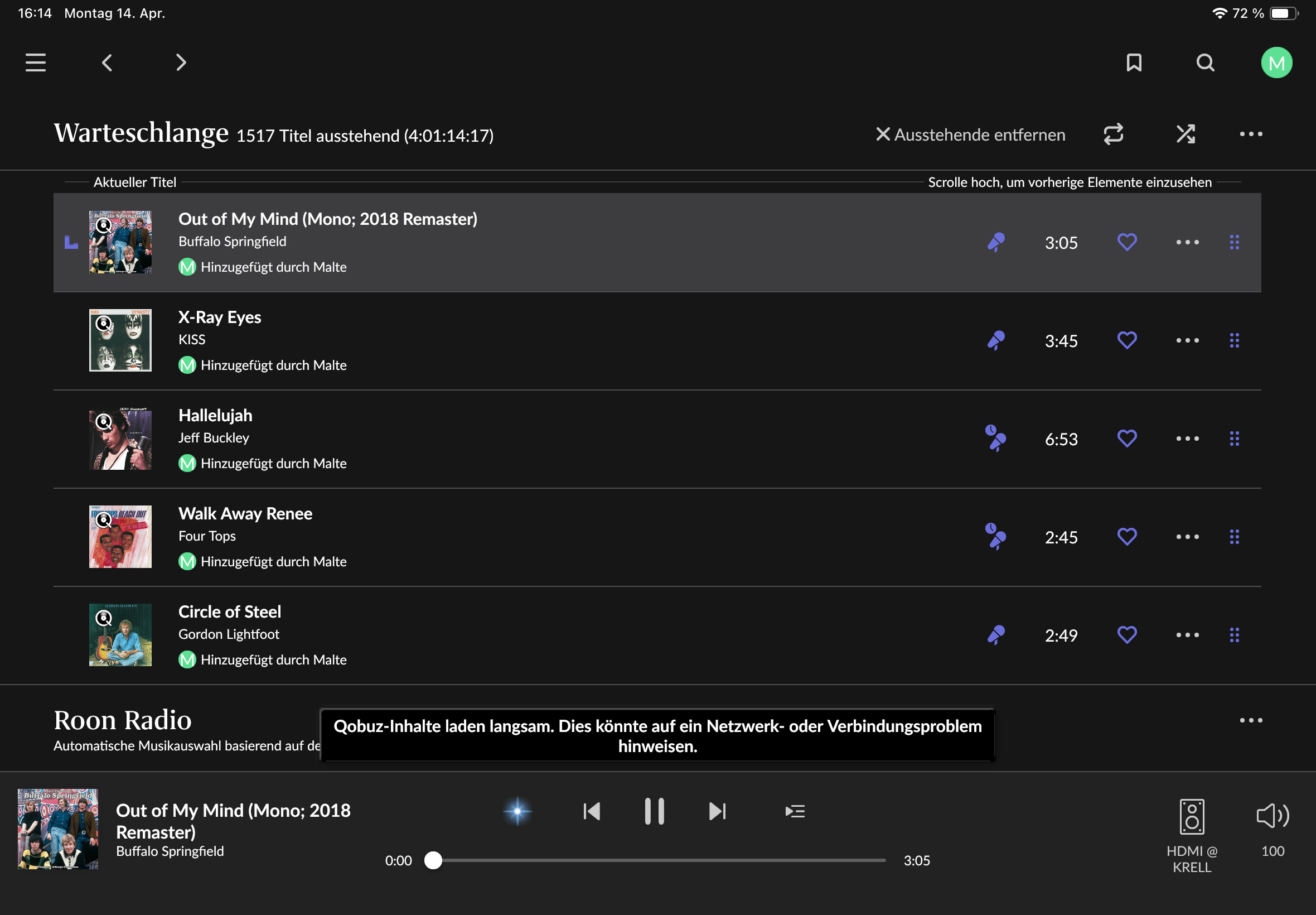
Task: Go forward with the right arrow
Action: [181, 62]
